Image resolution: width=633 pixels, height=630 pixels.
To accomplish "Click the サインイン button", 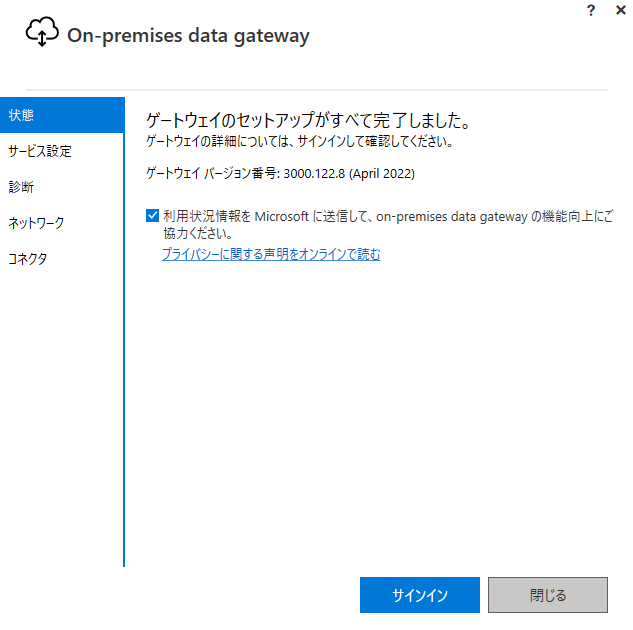I will click(420, 595).
